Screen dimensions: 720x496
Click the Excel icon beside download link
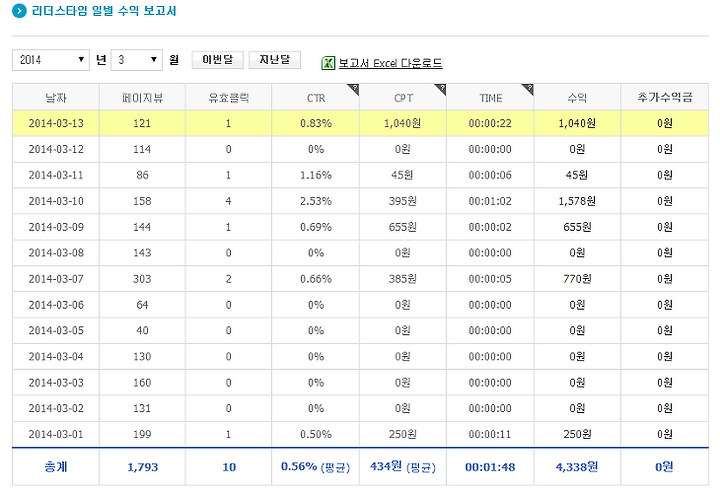click(328, 63)
